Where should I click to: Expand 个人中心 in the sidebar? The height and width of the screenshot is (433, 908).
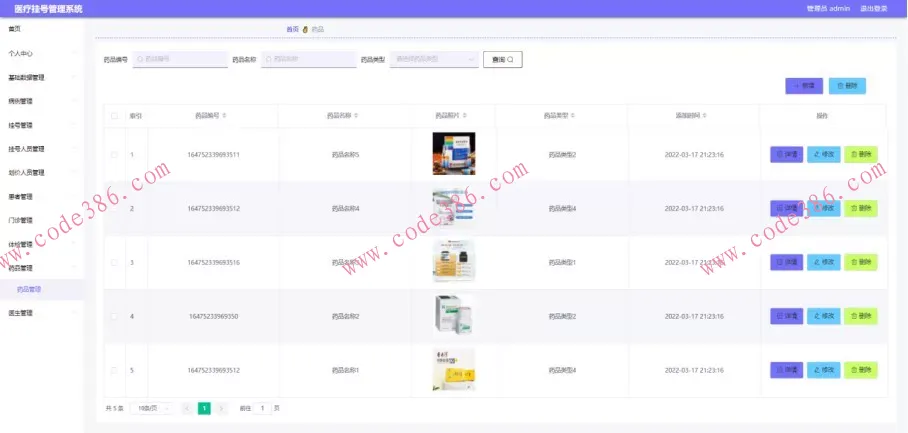point(42,53)
